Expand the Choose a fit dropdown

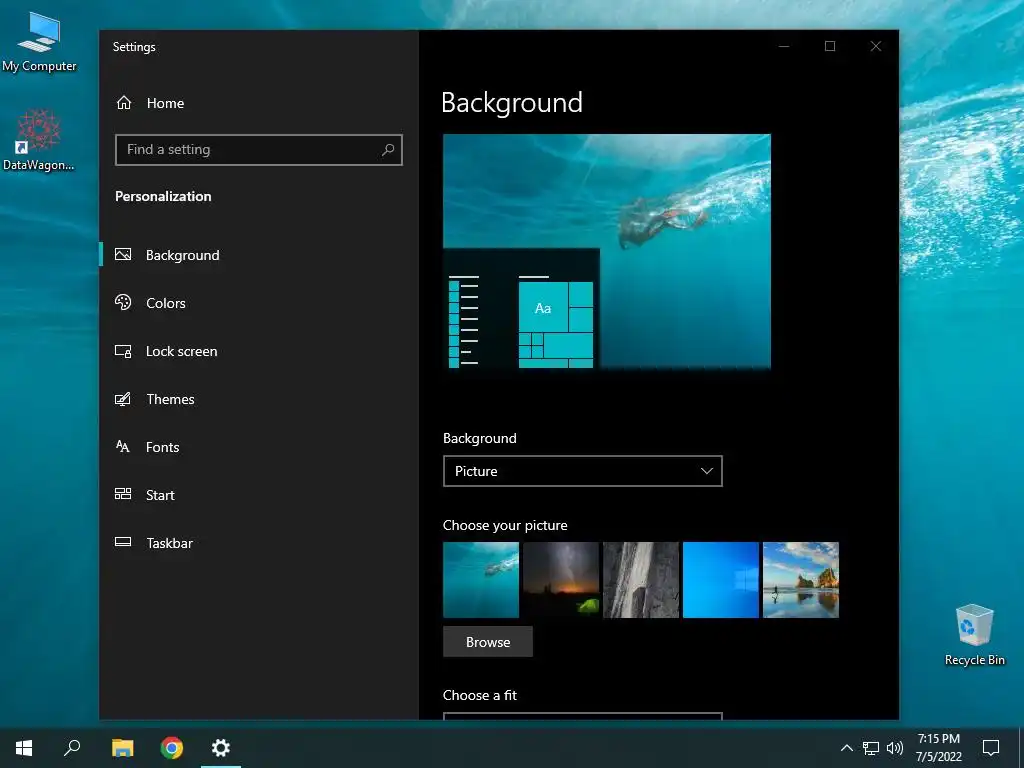[583, 716]
